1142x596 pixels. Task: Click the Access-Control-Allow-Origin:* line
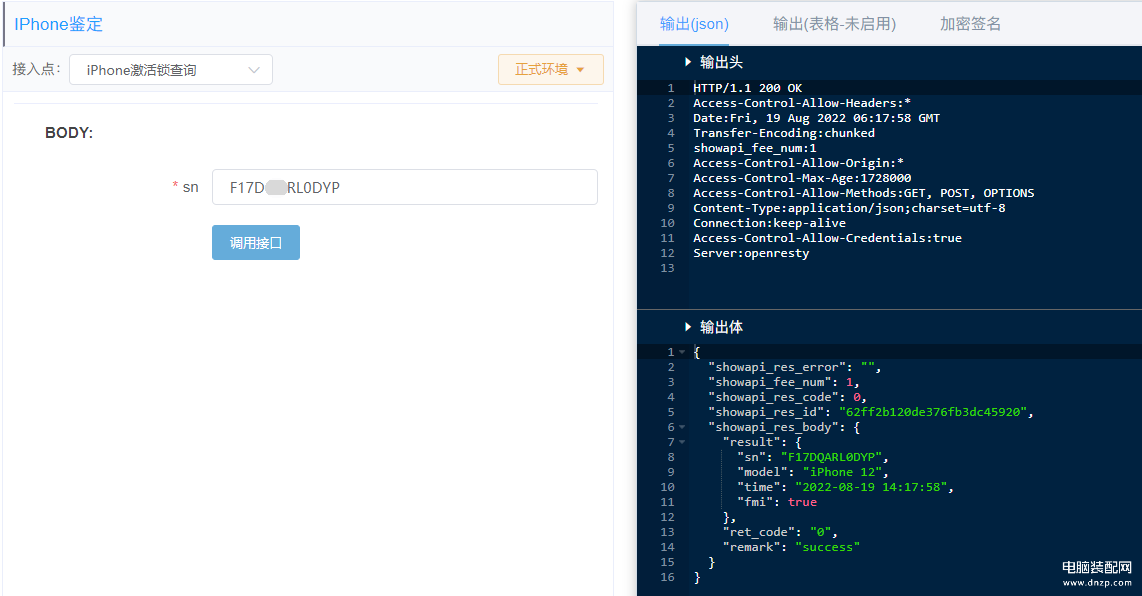(798, 163)
